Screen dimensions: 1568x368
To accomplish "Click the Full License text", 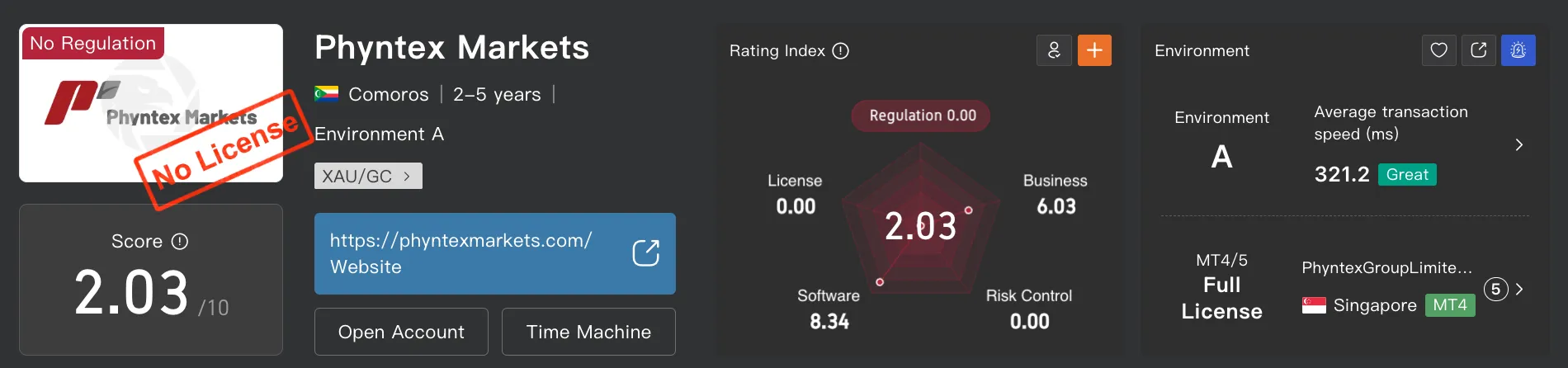I will point(1221,298).
